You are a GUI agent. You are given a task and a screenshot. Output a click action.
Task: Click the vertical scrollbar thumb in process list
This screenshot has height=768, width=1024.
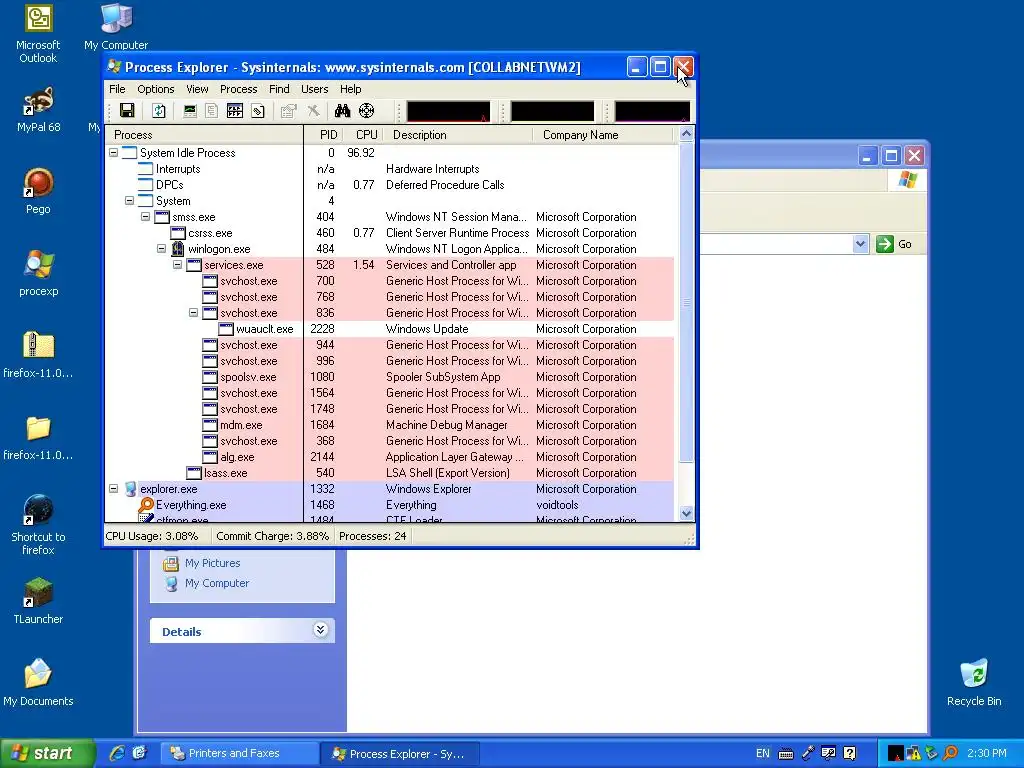(686, 302)
